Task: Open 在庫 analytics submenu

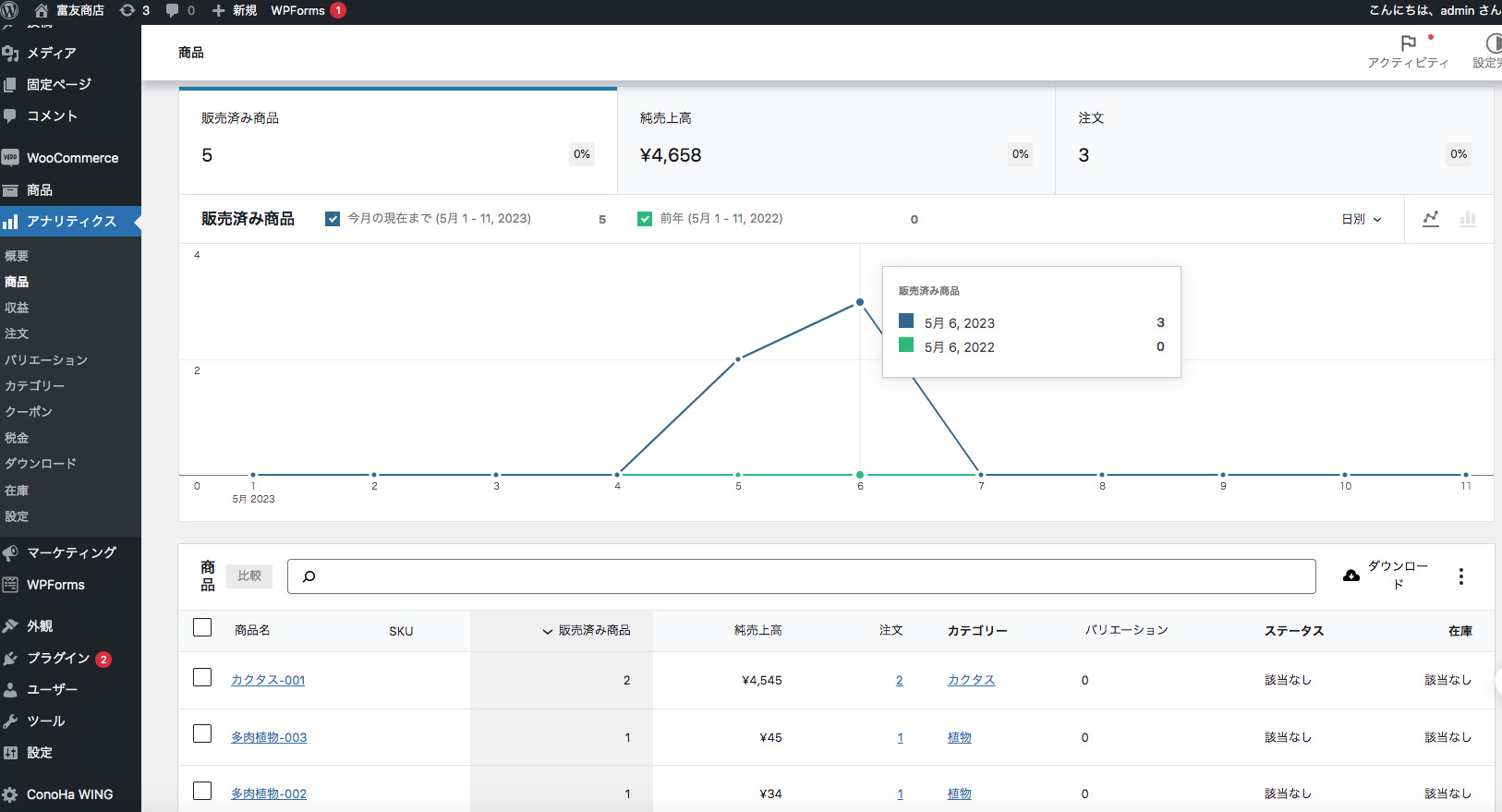Action: 17,491
